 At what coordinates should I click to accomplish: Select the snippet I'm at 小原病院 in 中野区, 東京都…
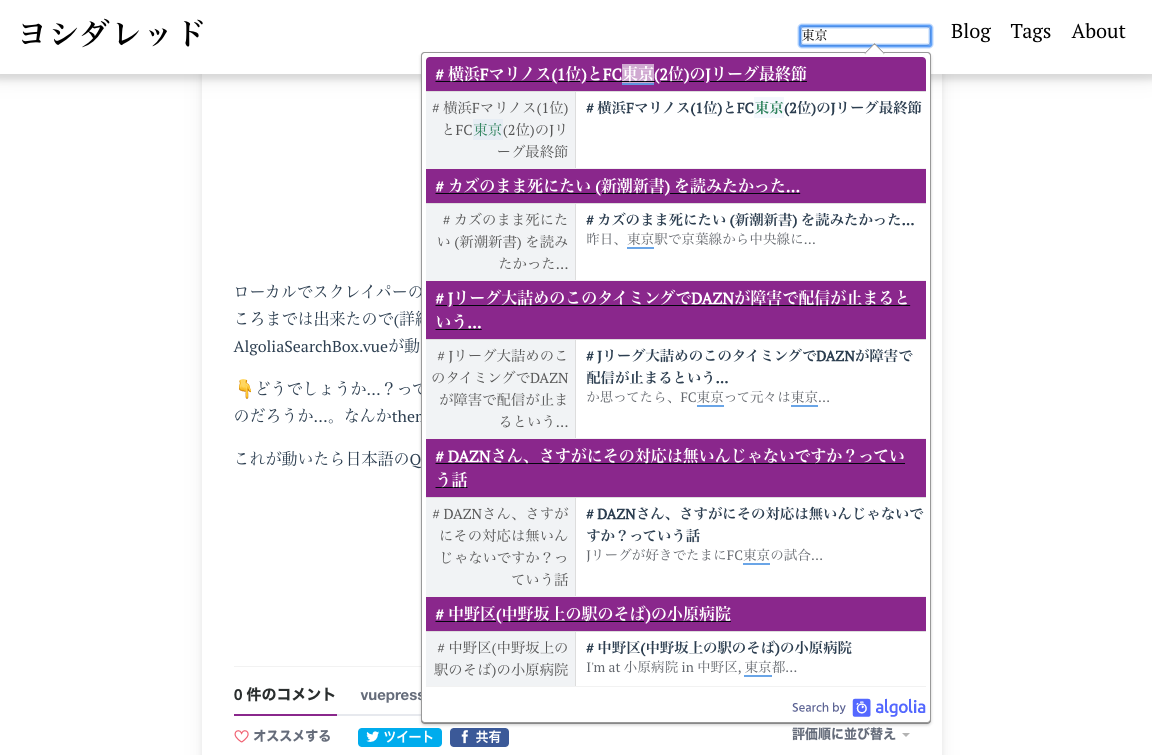(x=691, y=668)
